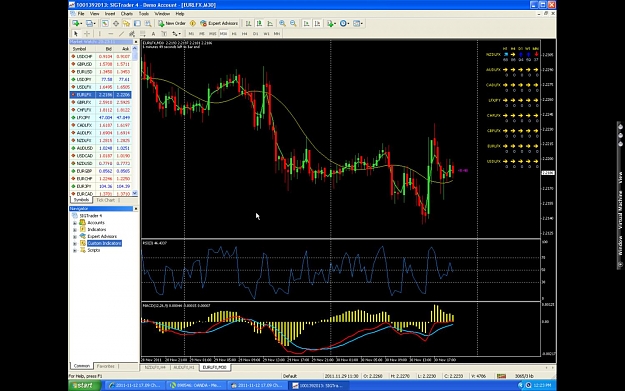The width and height of the screenshot is (625, 391).
Task: Switch to the Tick Chart tab
Action: click(105, 200)
